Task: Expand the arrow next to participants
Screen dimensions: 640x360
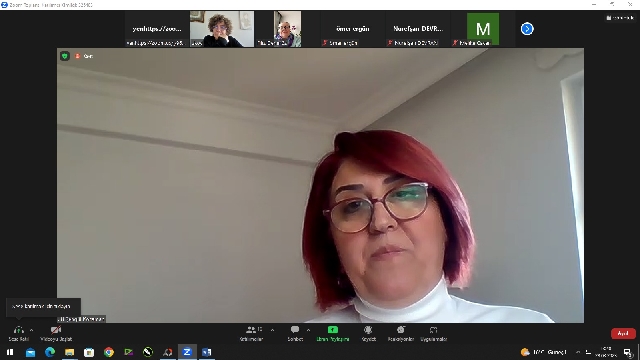Action: tap(272, 330)
